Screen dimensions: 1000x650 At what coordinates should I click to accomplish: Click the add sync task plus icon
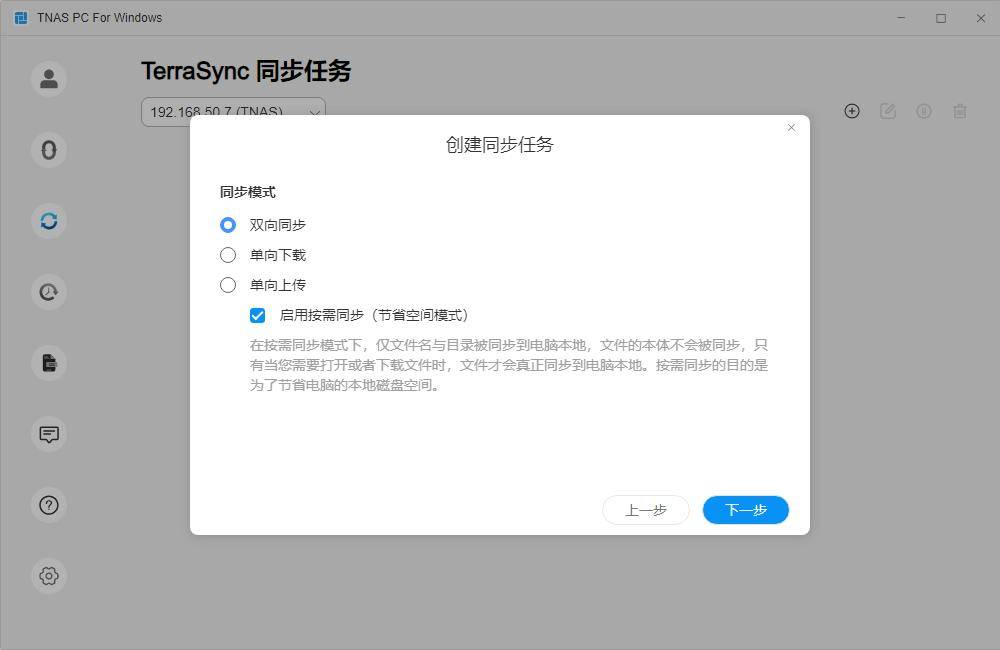(x=852, y=111)
